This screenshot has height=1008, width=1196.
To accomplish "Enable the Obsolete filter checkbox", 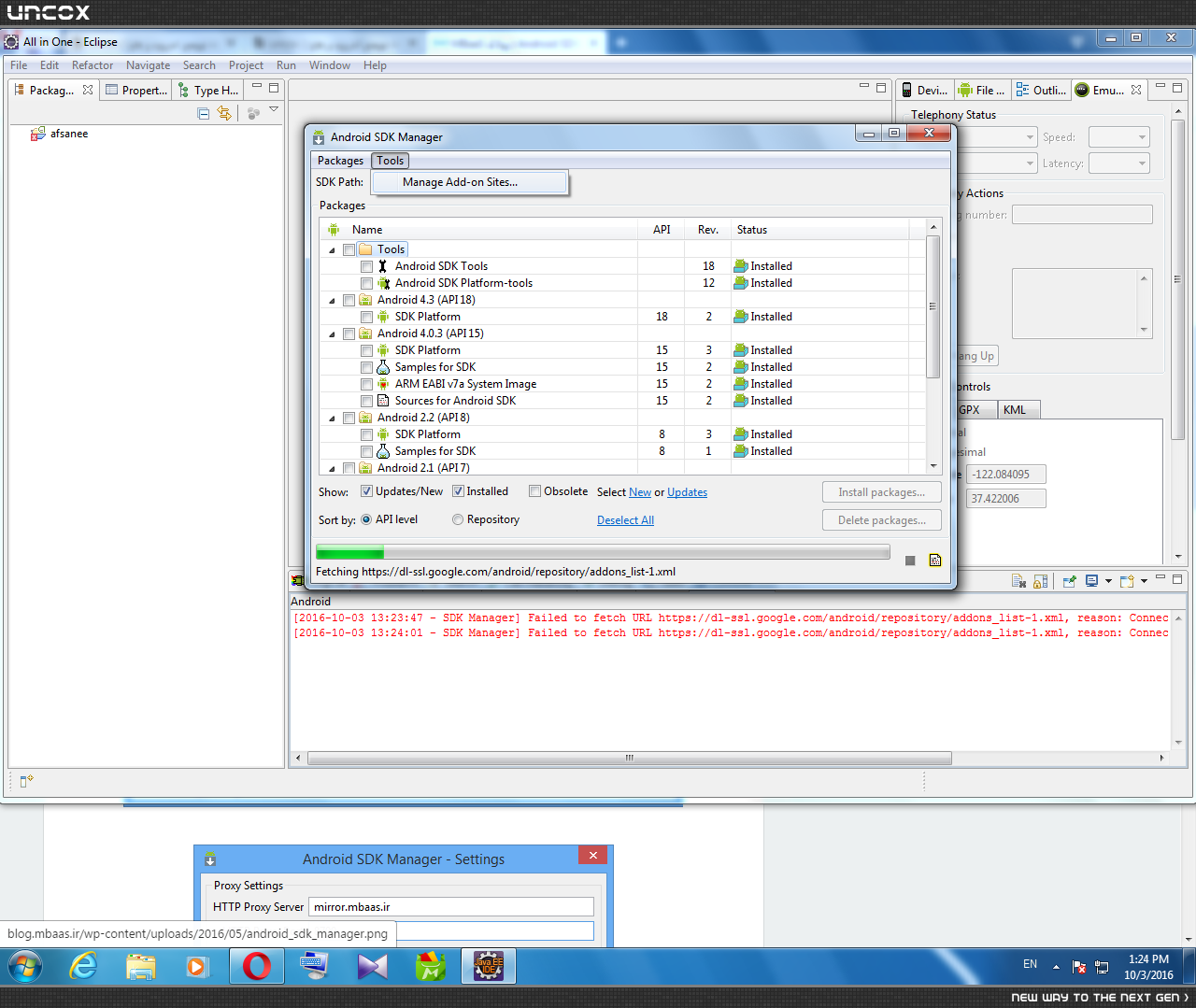I will (534, 491).
